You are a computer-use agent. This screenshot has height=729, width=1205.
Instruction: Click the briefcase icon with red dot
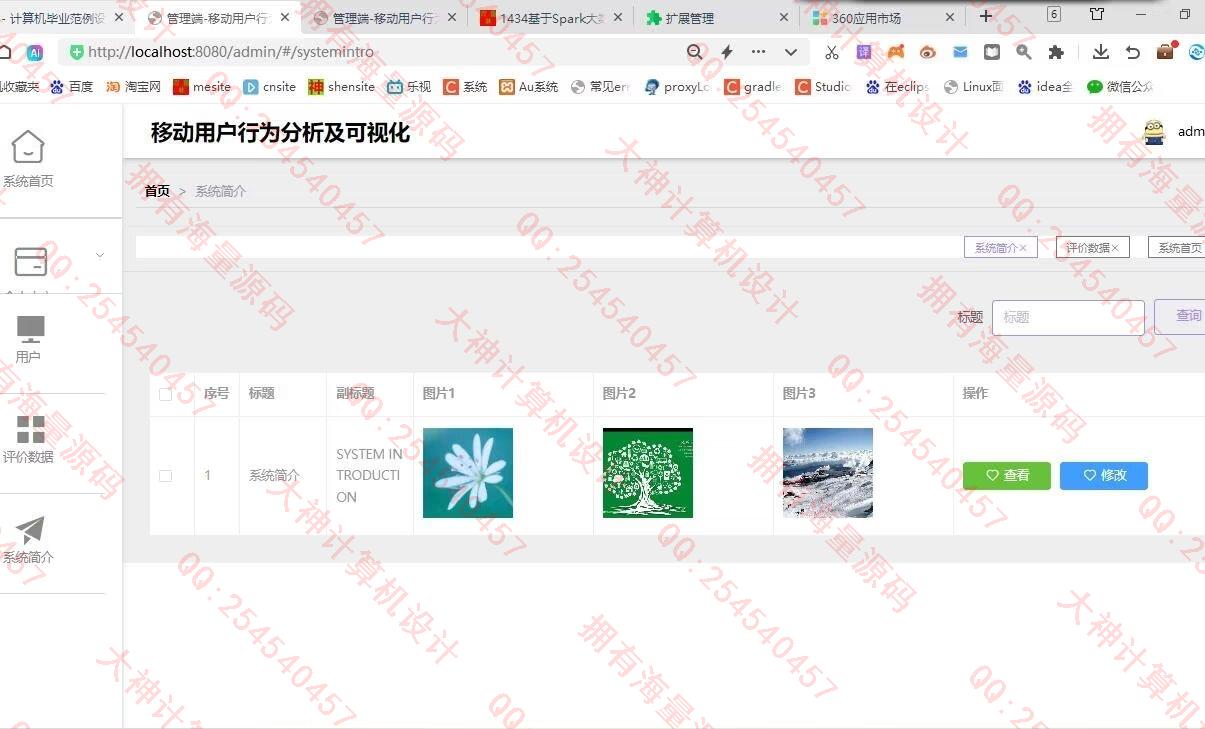coord(1166,51)
